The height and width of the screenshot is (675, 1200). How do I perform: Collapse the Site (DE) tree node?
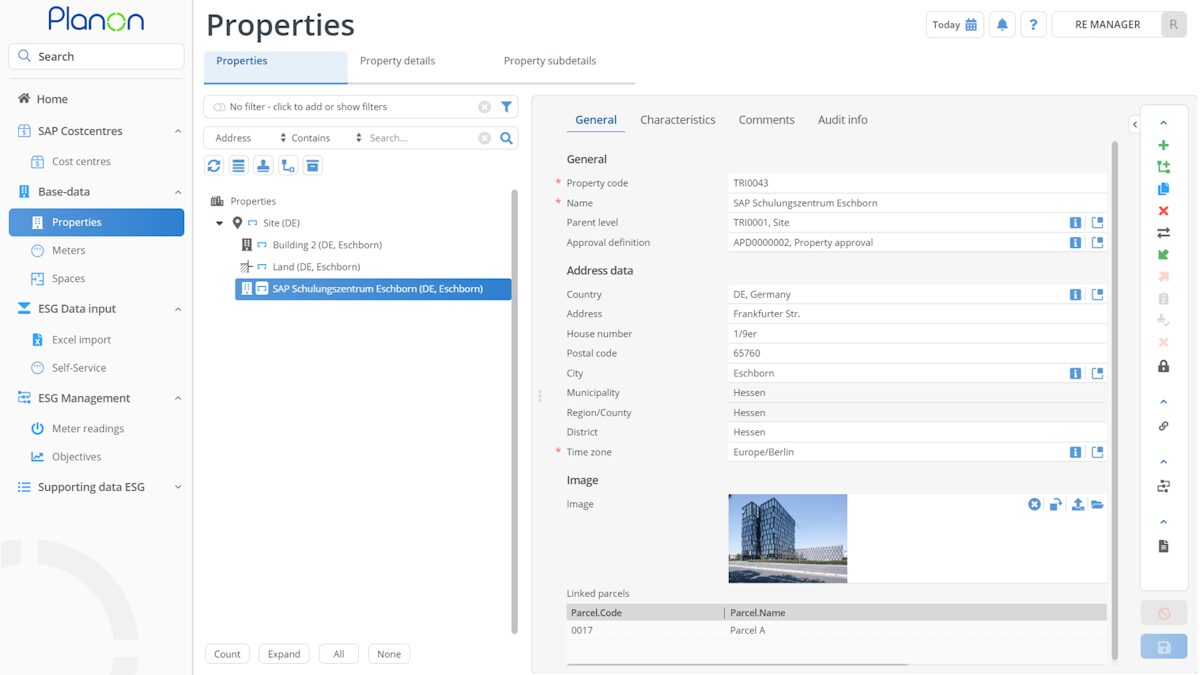220,222
